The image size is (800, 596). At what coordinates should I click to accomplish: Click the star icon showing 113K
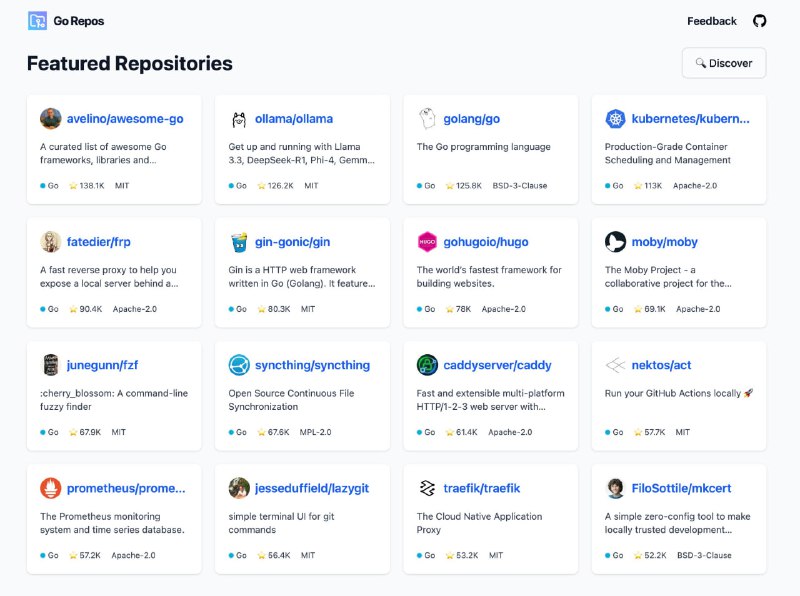[x=638, y=186]
